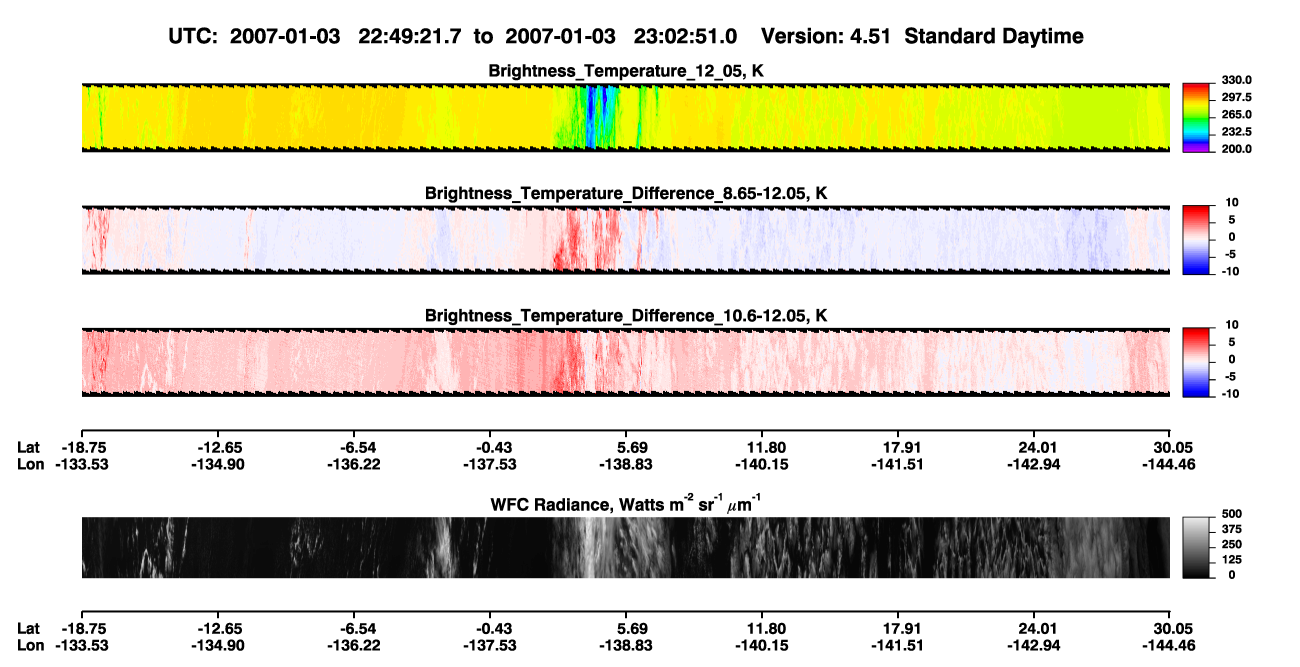Click latitude -12.65 on the axis below WFC strip
This screenshot has width=1300, height=667.
pos(217,629)
